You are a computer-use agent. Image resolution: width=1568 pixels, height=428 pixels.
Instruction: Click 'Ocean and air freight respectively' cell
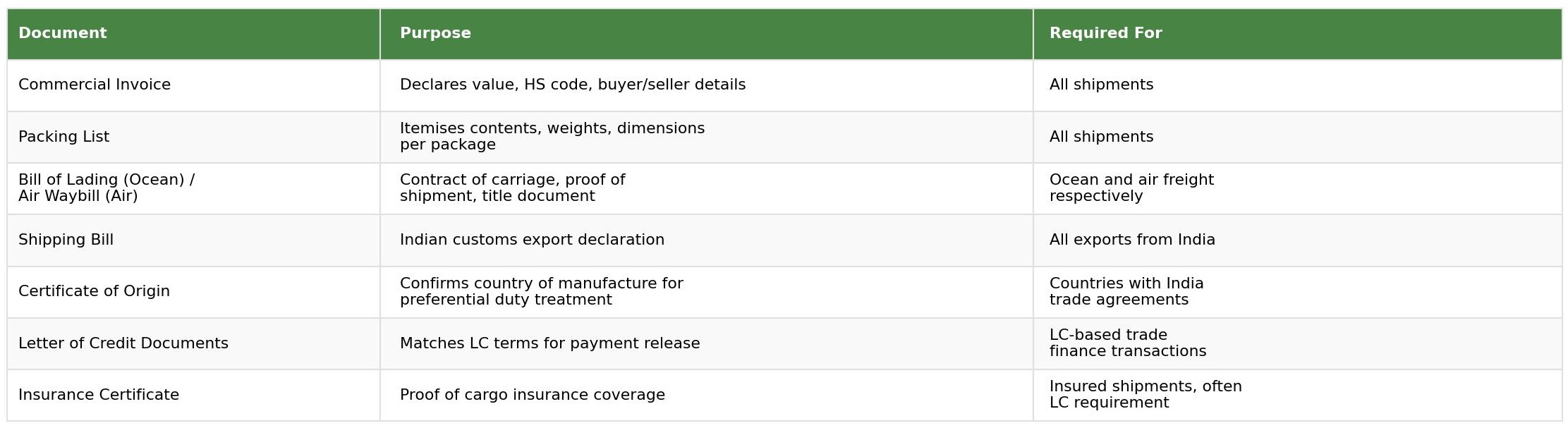1298,188
